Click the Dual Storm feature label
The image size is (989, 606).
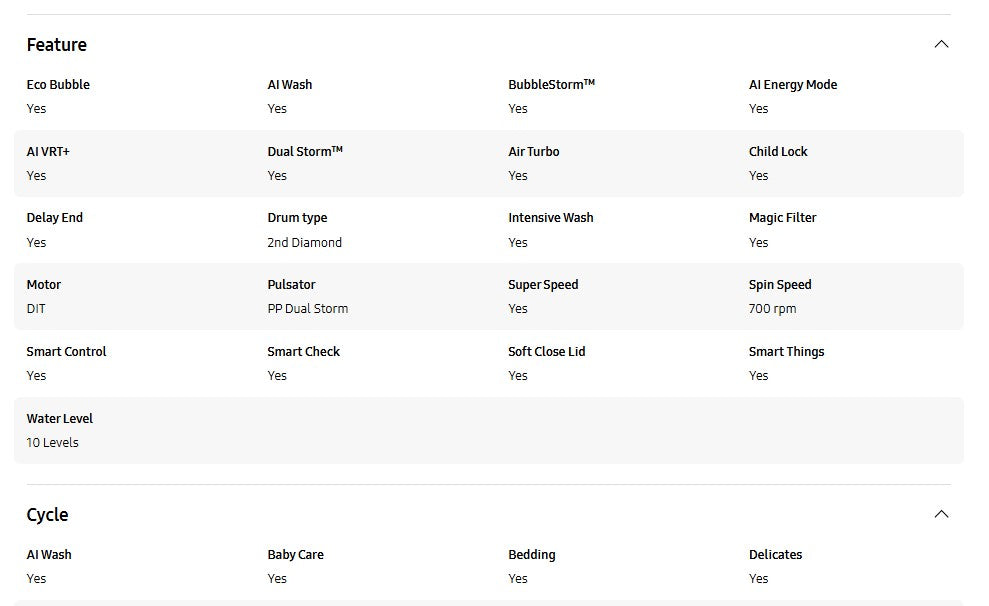pyautogui.click(x=305, y=152)
